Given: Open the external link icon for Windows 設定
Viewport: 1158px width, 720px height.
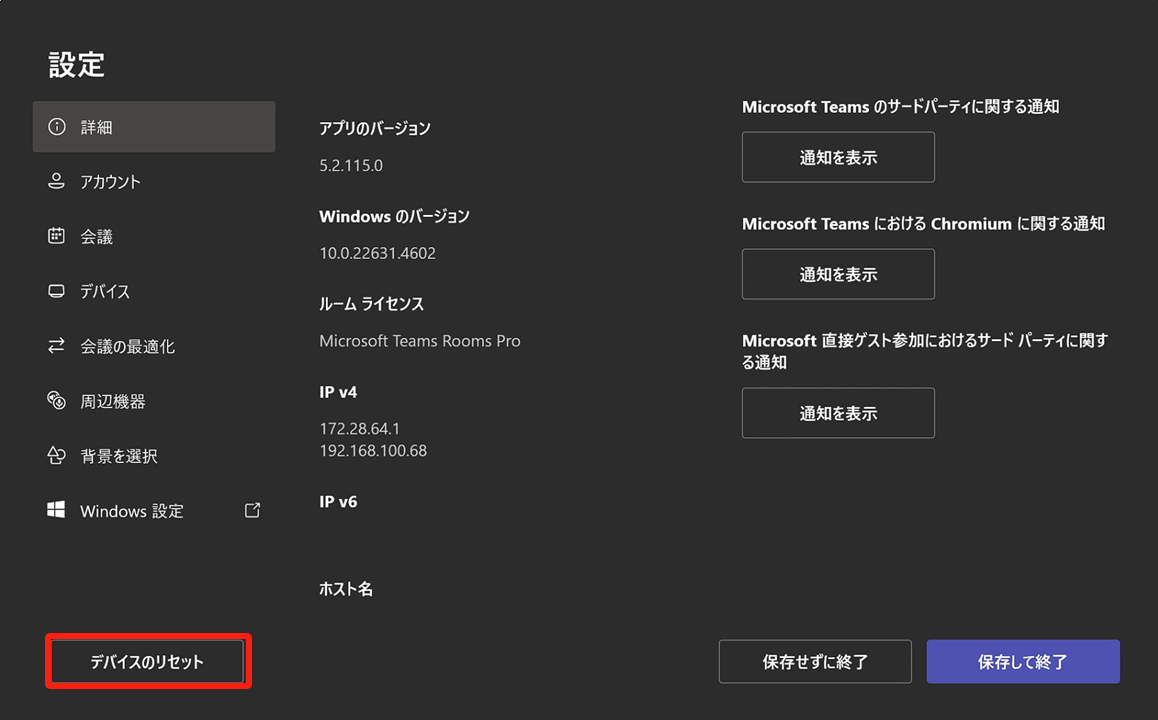Looking at the screenshot, I should tap(253, 511).
